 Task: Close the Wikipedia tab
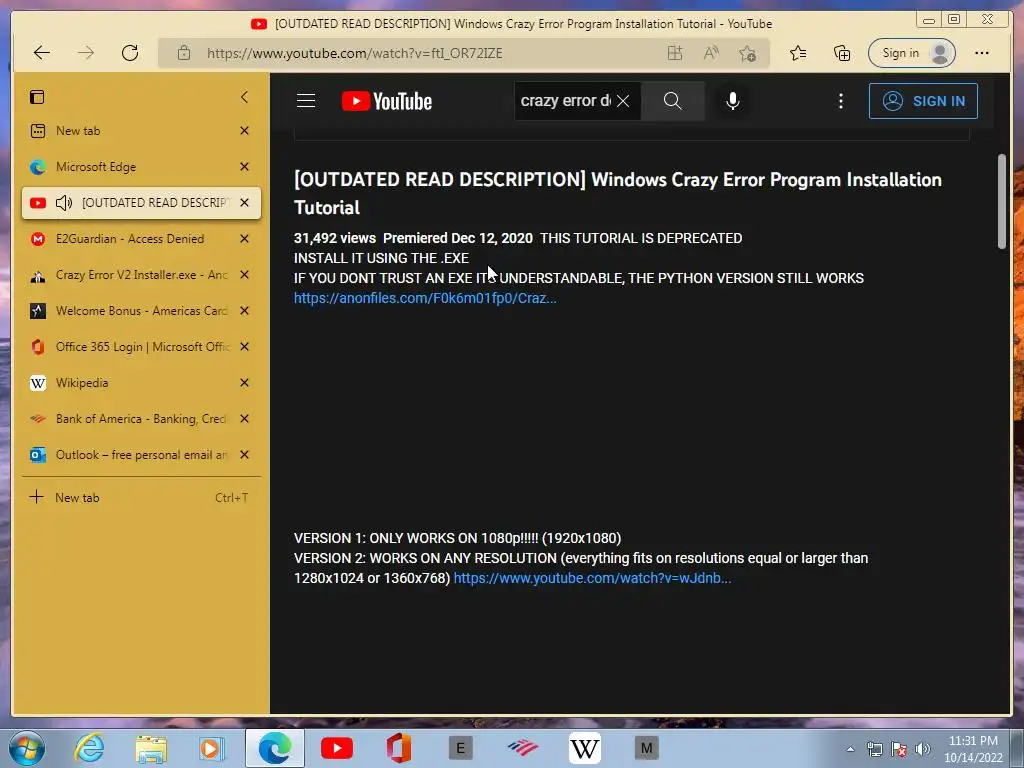tap(244, 383)
